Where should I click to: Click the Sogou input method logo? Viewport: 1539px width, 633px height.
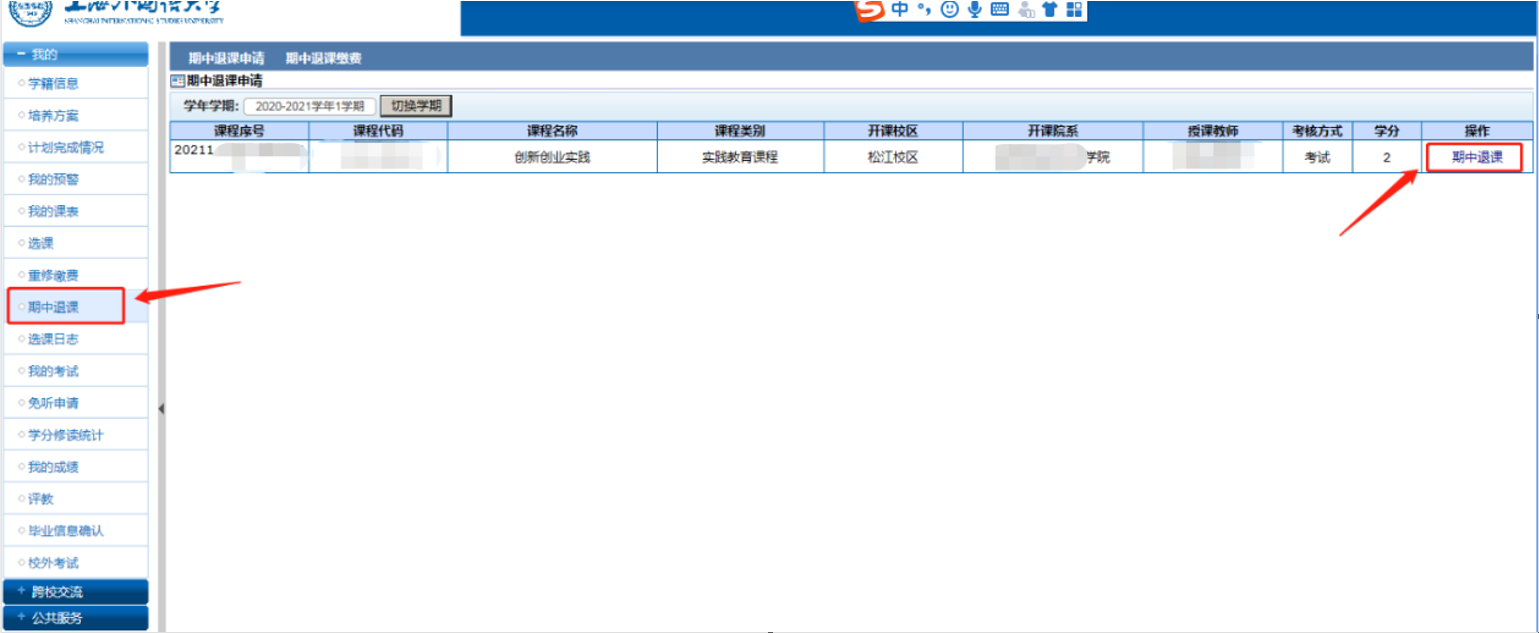(x=872, y=9)
